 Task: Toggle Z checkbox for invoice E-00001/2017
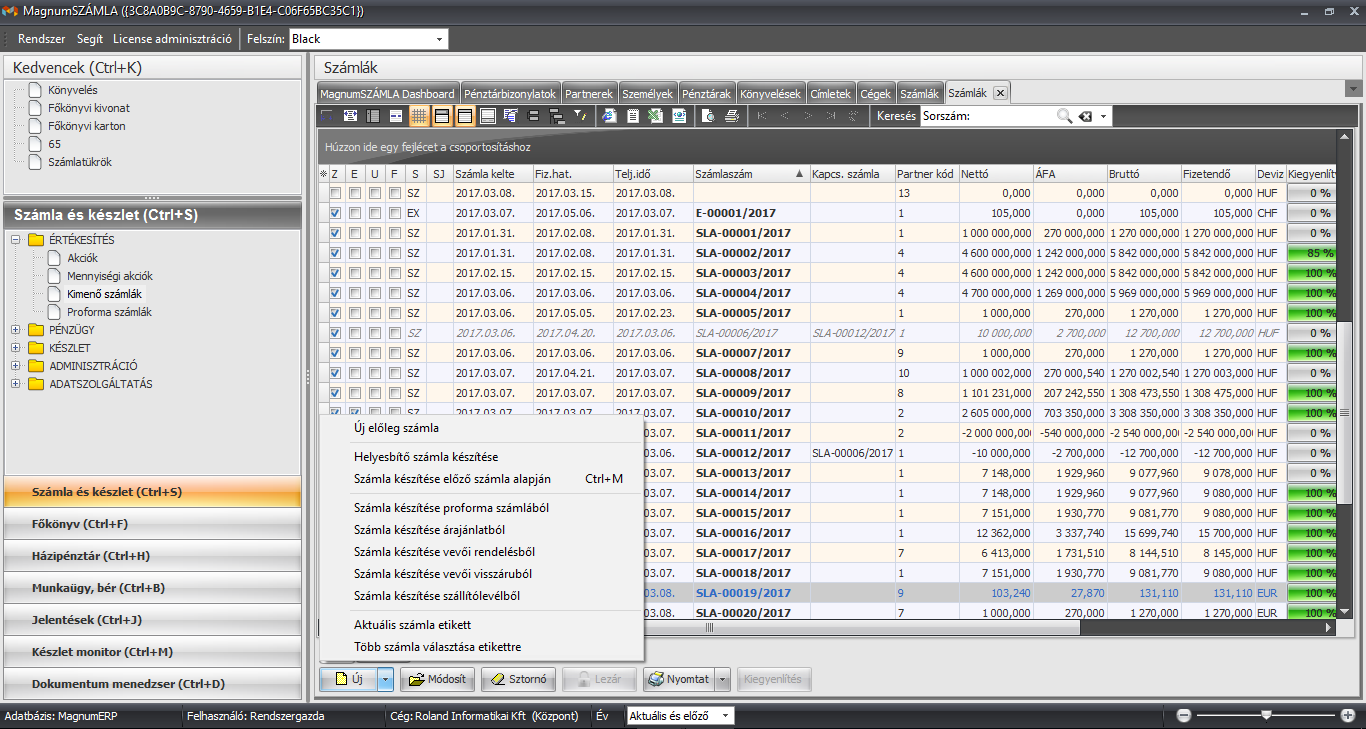pos(336,213)
